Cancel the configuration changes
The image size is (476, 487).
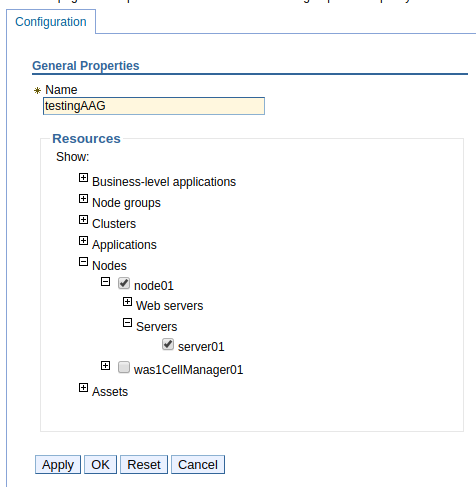tap(198, 465)
